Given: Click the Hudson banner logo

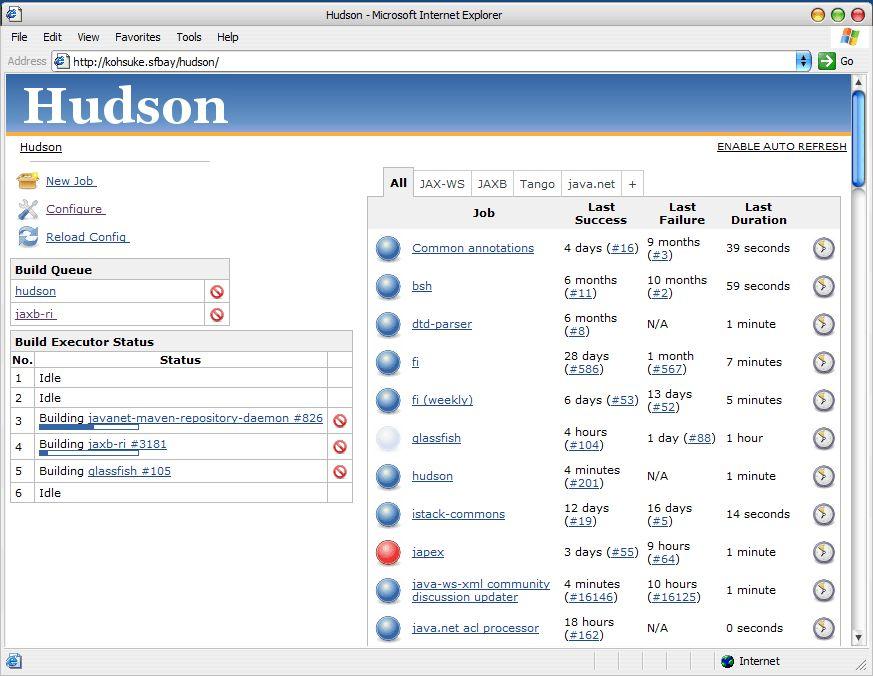Looking at the screenshot, I should tap(126, 106).
